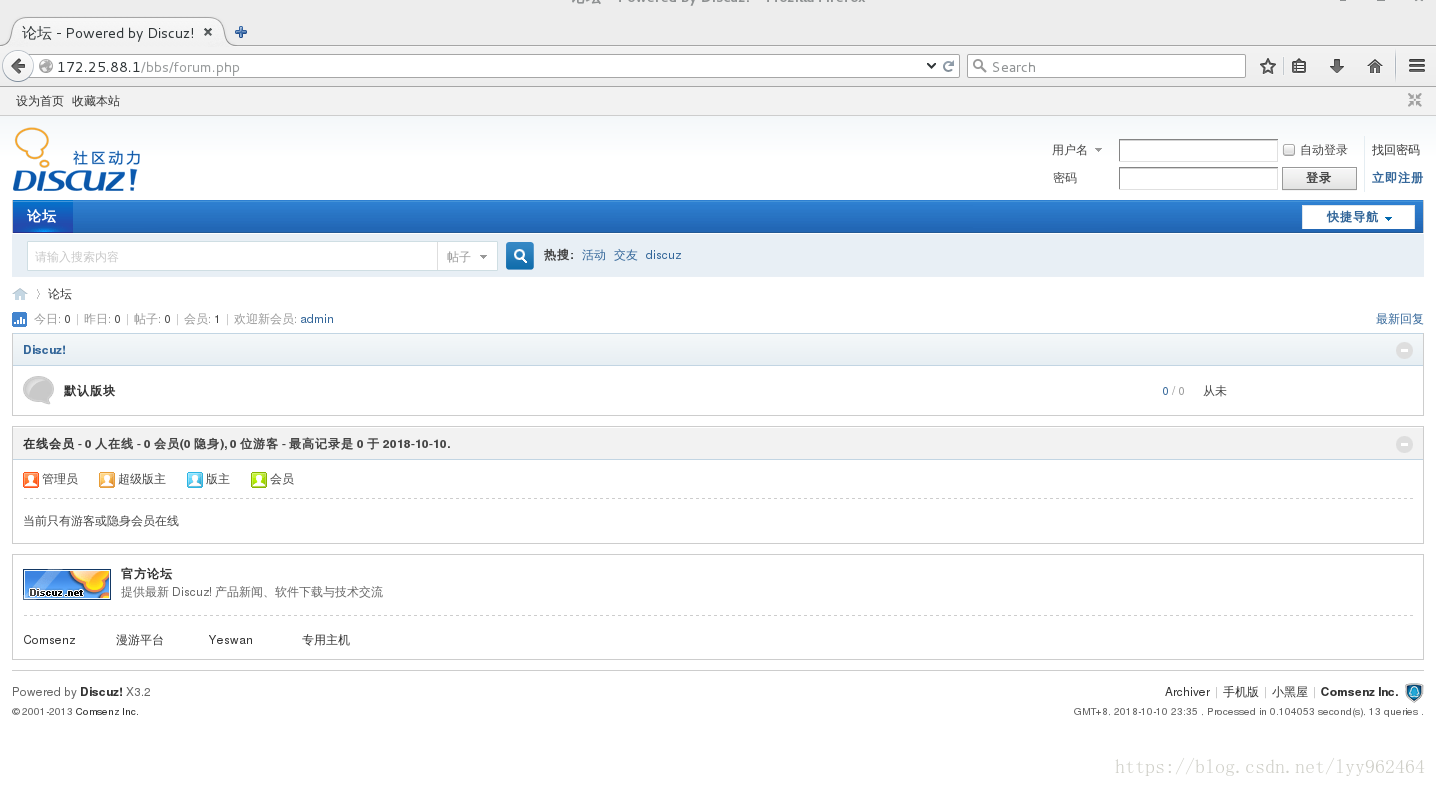The image size is (1436, 787).
Task: Click the 管理员 user group icon
Action: pyautogui.click(x=31, y=479)
